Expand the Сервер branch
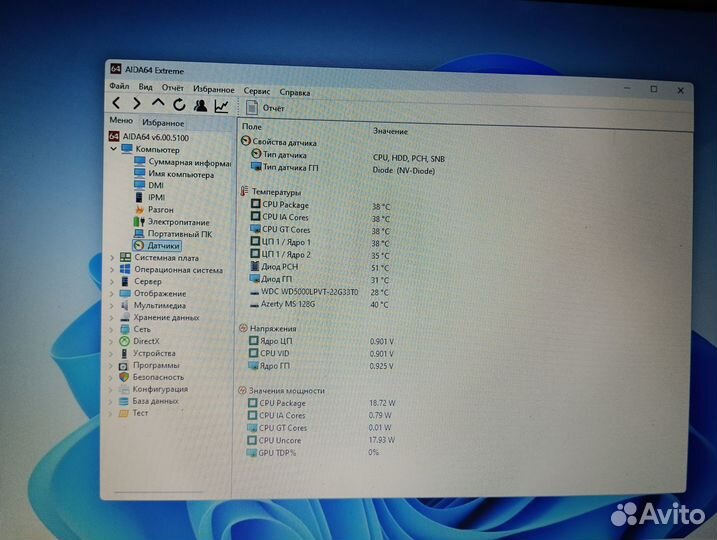 click(x=112, y=282)
